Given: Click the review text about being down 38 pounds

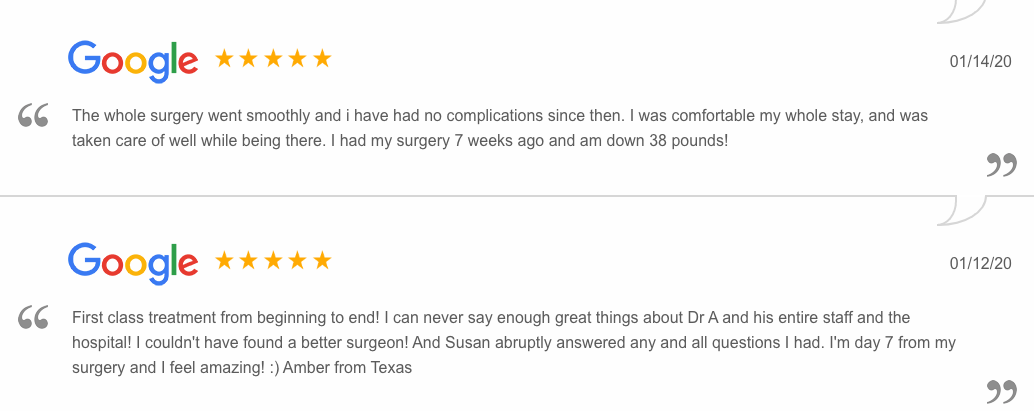Looking at the screenshot, I should pyautogui.click(x=500, y=128).
